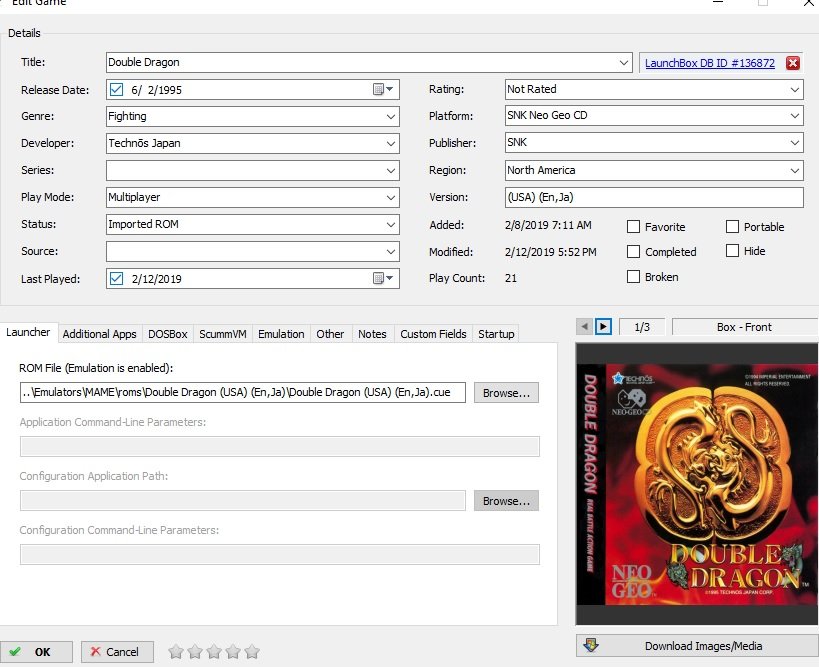Expand the Source dropdown
The width and height of the screenshot is (819, 667).
coord(391,252)
